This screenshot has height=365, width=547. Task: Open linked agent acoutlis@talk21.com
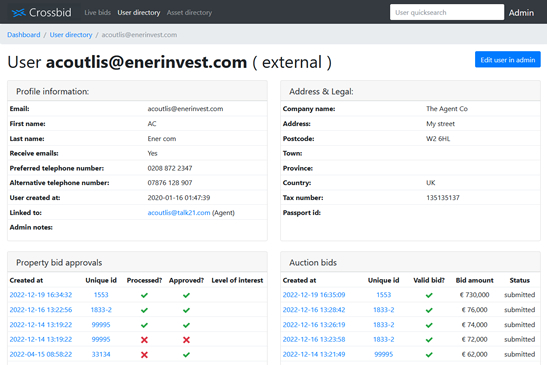pos(179,213)
